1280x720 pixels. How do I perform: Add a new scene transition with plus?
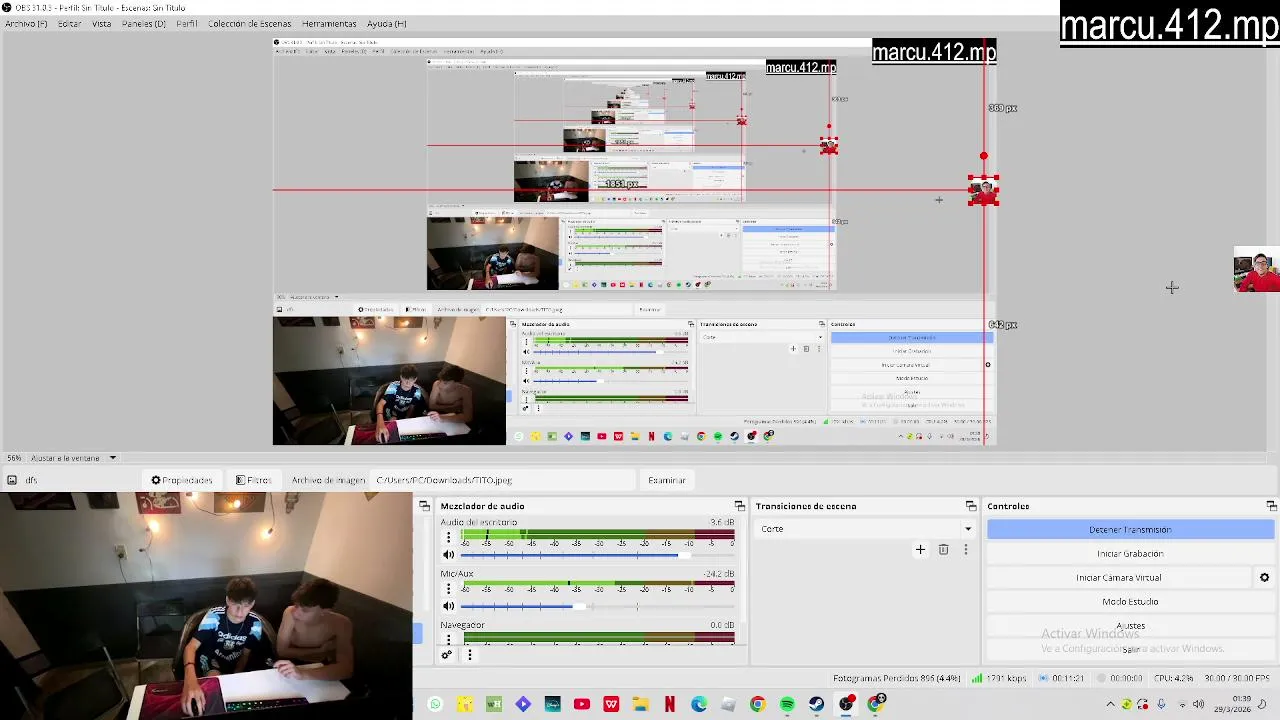point(920,549)
